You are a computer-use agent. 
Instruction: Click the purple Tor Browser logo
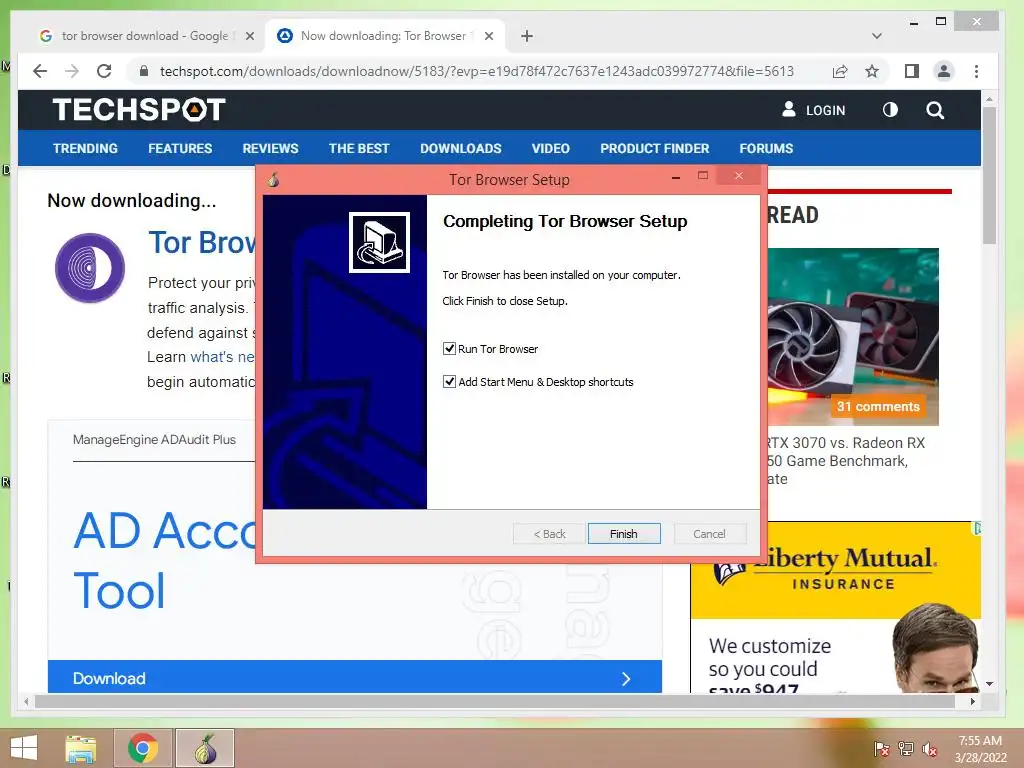click(90, 268)
